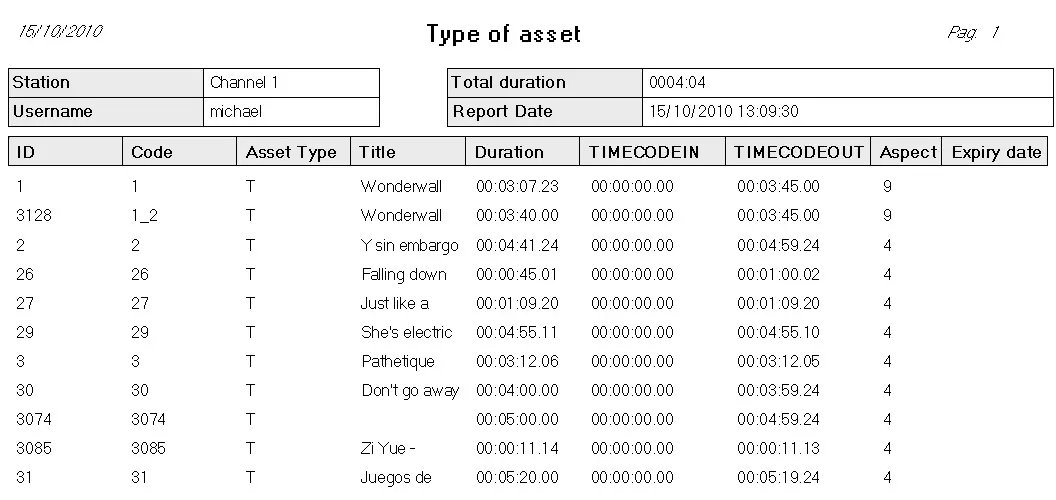Select the "Don't go away" title entry
Image resolution: width=1056 pixels, height=500 pixels.
(410, 390)
